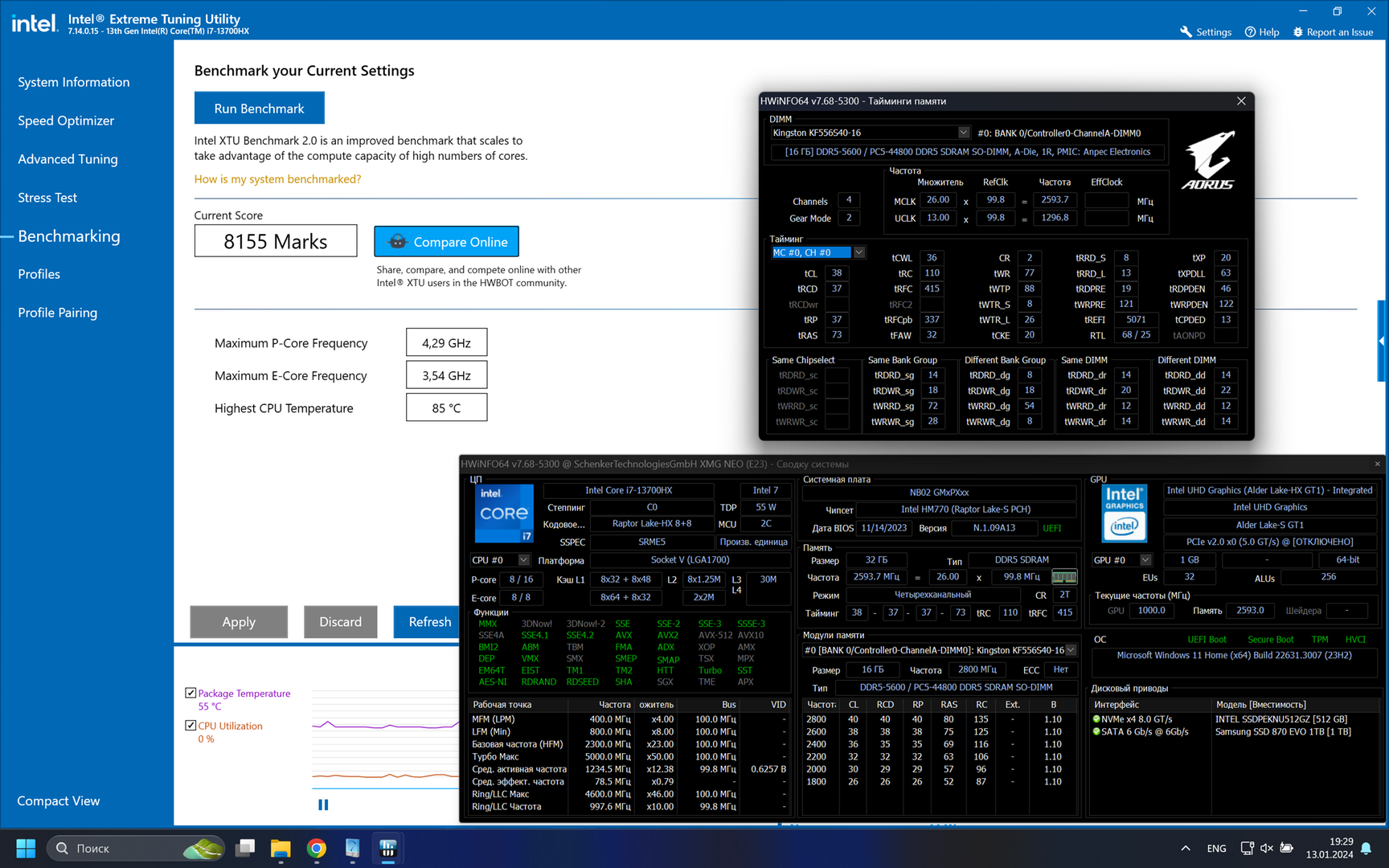
Task: Uncheck CPU Utilization monitor
Action: pos(191,725)
